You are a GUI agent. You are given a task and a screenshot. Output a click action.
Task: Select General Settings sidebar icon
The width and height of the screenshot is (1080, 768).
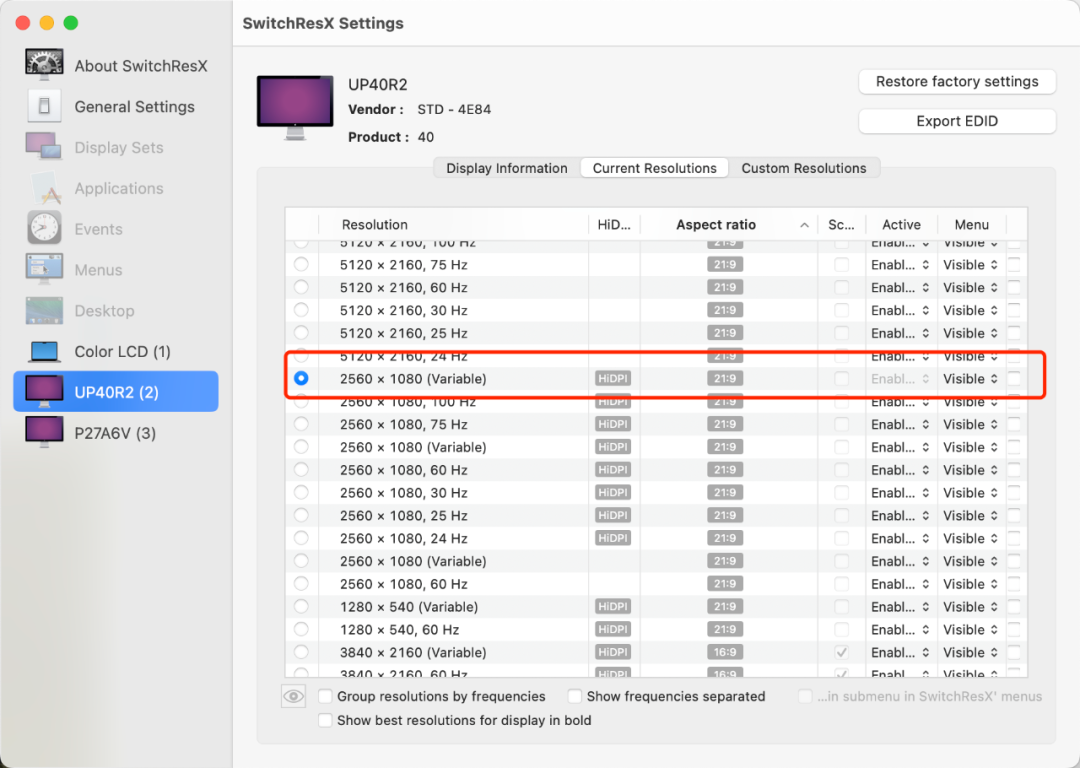pos(44,106)
